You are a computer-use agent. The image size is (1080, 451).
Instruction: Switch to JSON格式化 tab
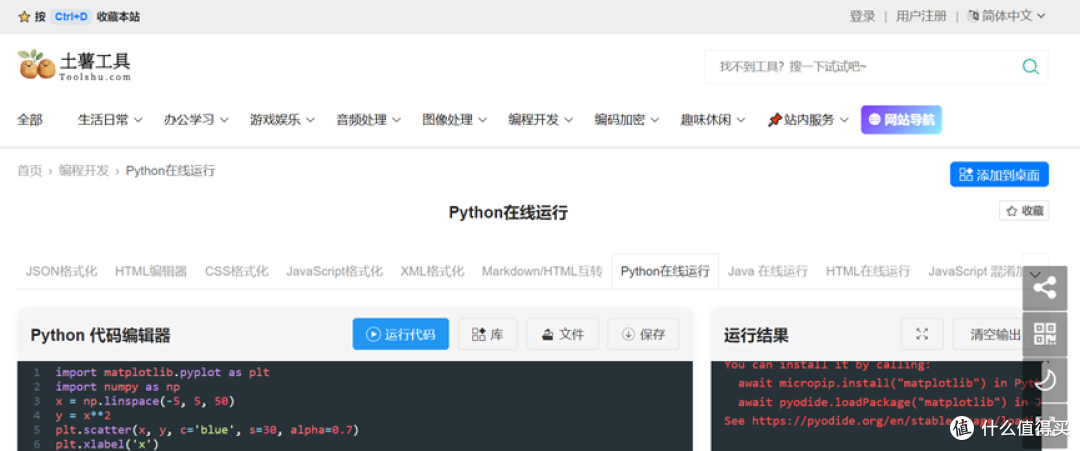[61, 271]
